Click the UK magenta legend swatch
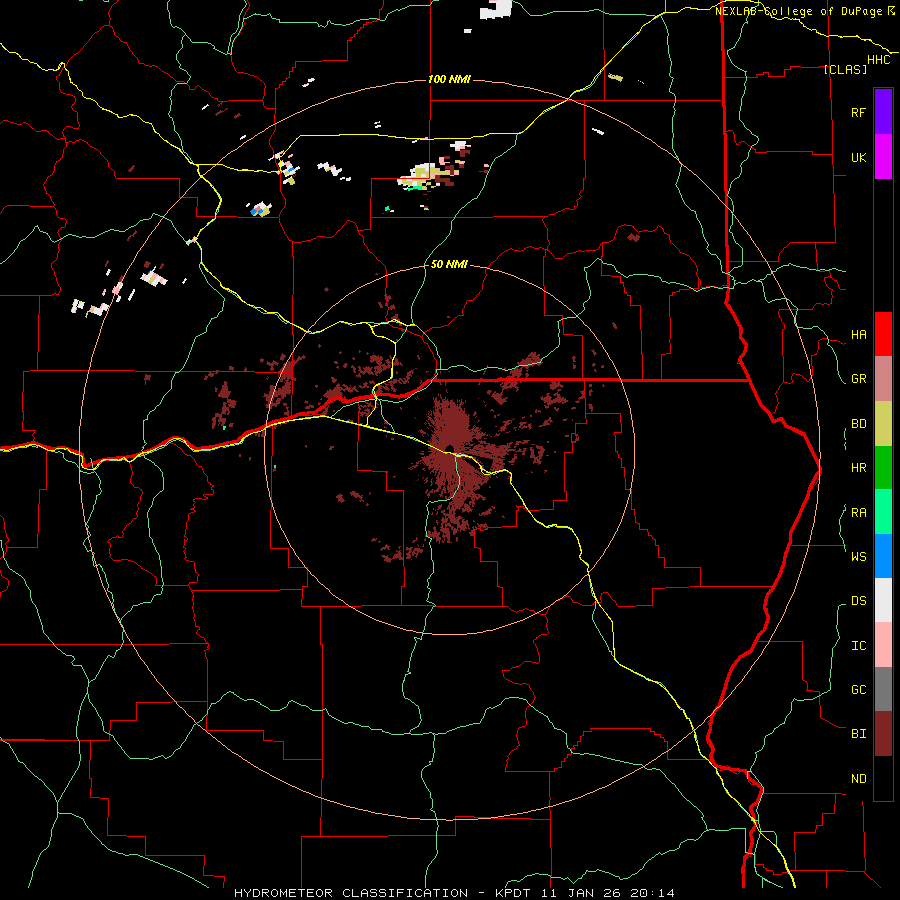900x900 pixels. click(883, 157)
